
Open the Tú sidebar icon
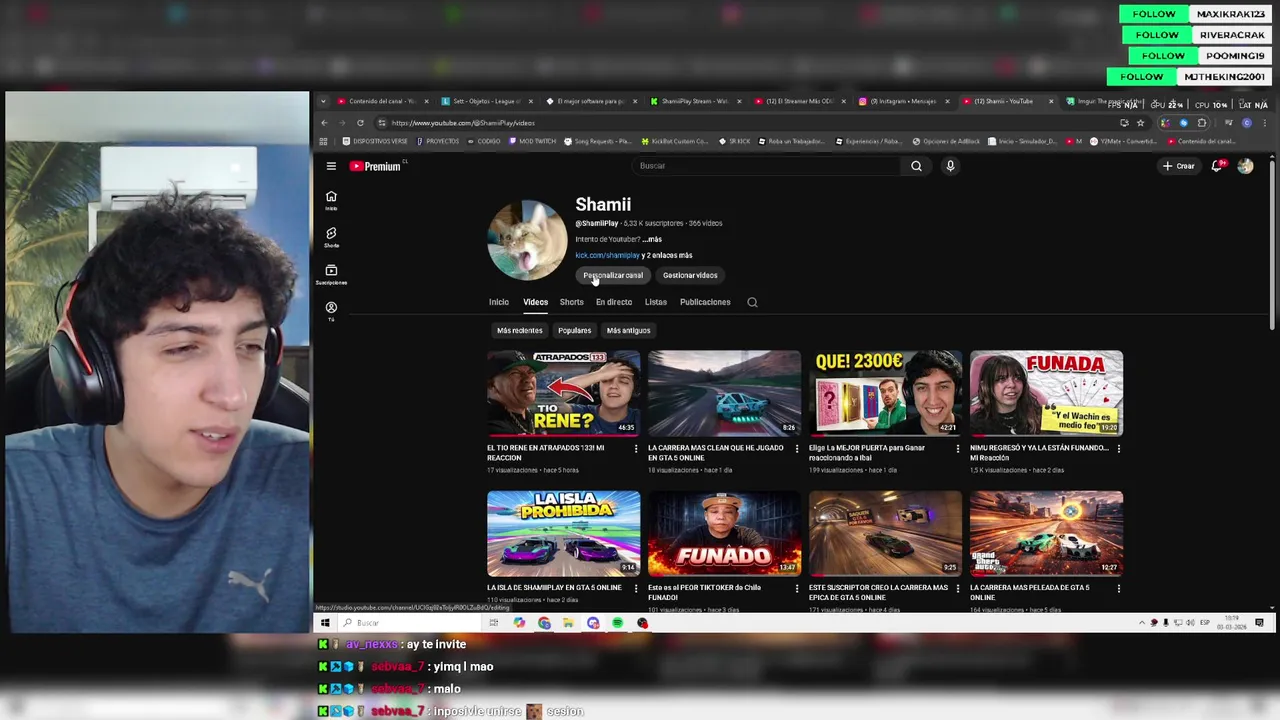331,311
